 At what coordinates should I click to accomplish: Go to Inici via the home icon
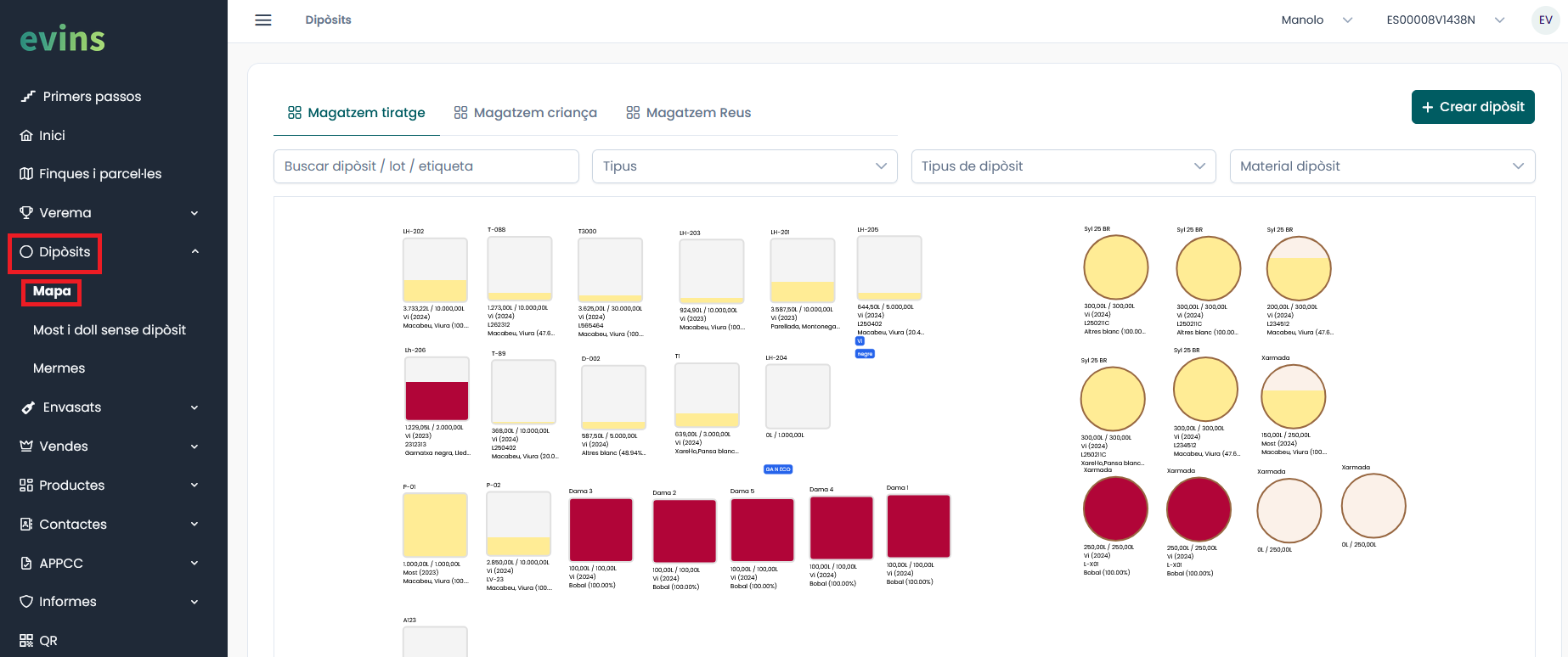point(26,135)
